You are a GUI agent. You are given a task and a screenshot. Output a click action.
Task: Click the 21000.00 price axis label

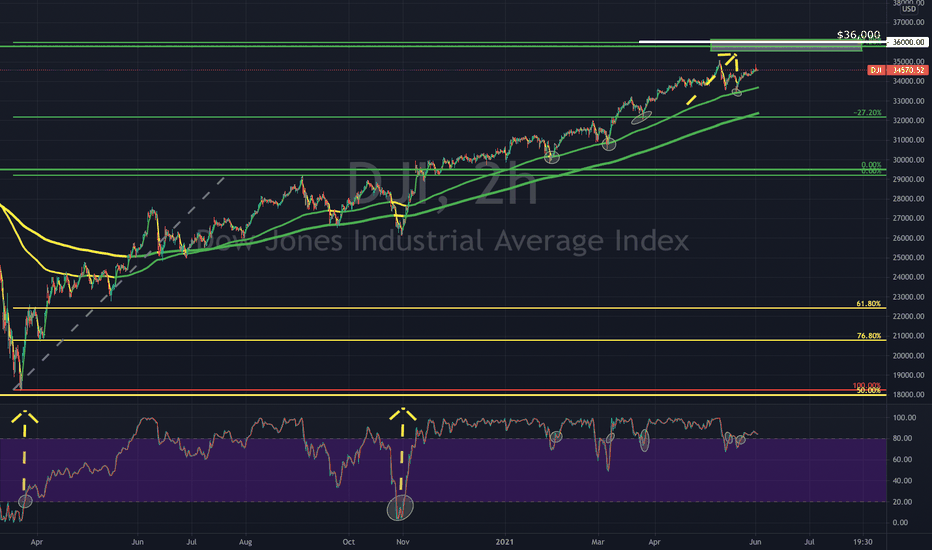tap(909, 336)
